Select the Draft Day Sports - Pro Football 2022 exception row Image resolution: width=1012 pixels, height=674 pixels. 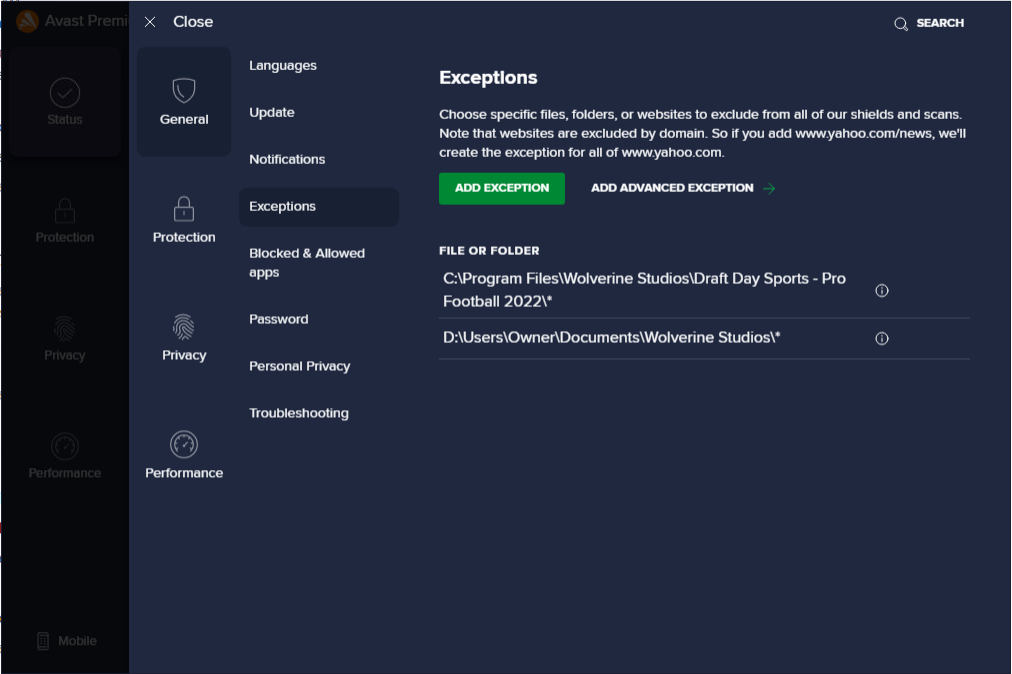(x=704, y=291)
